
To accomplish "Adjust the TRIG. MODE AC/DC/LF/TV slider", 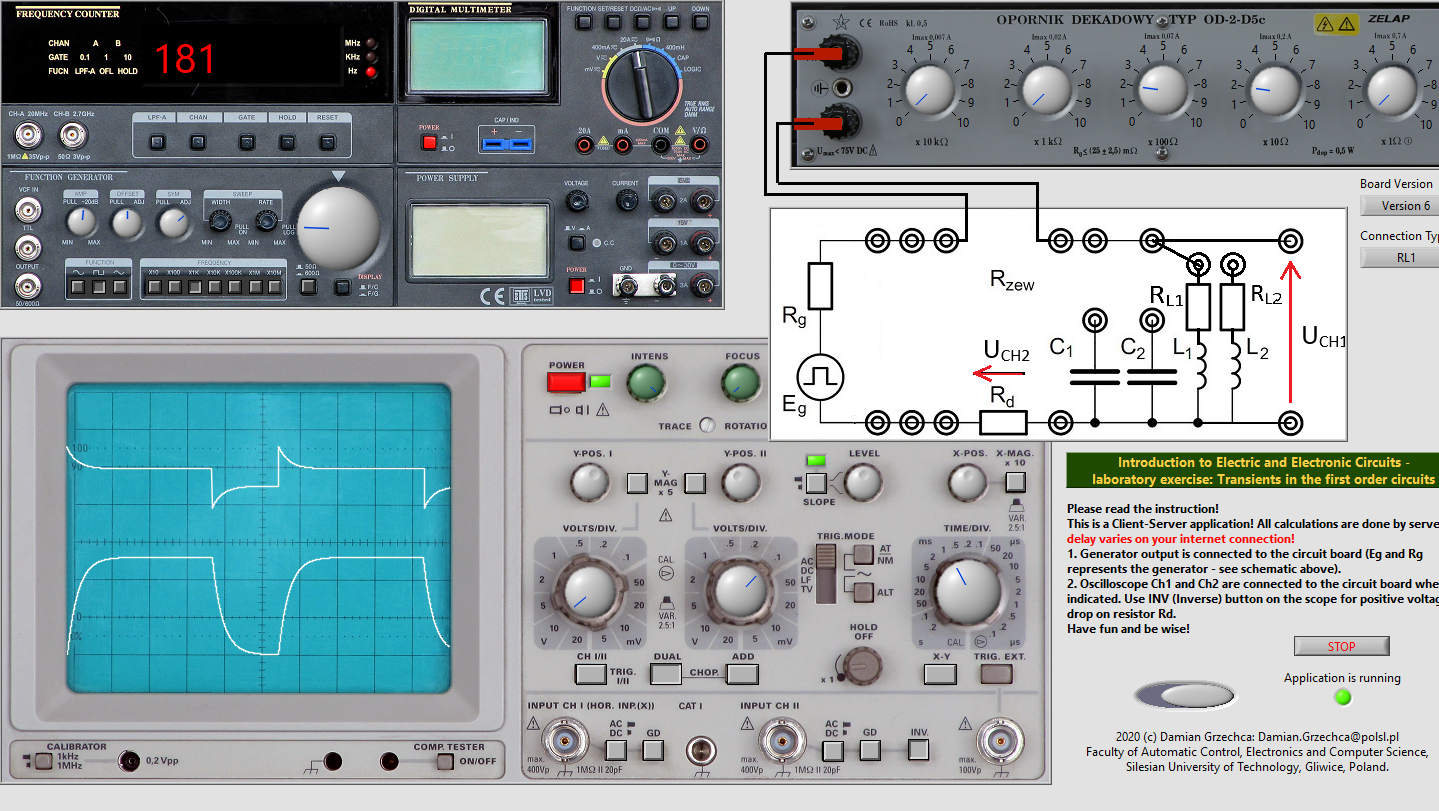I will (826, 574).
